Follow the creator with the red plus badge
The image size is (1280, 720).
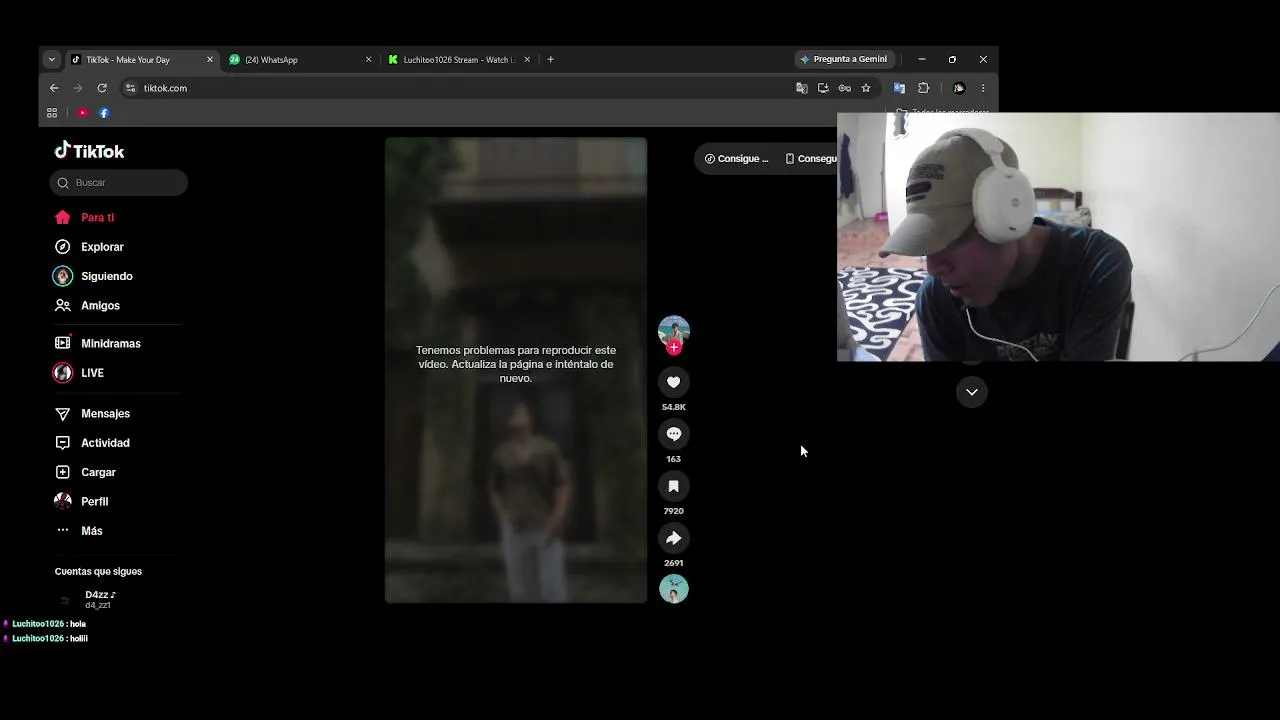674,348
